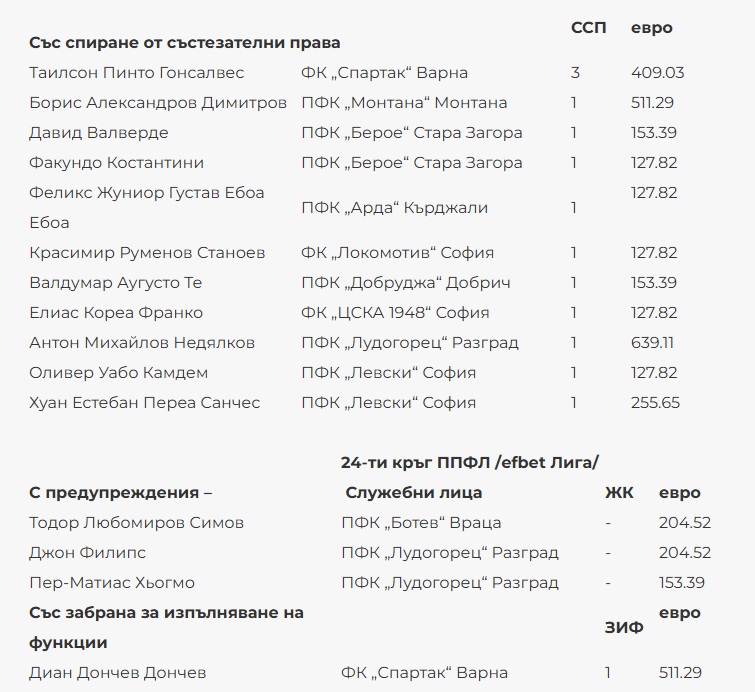
Task: Select fine amount 409.03
Action: click(657, 73)
